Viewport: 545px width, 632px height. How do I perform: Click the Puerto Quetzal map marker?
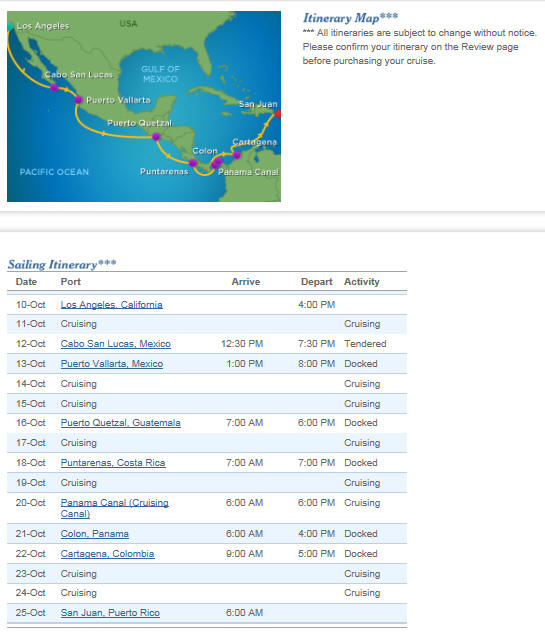point(156,137)
